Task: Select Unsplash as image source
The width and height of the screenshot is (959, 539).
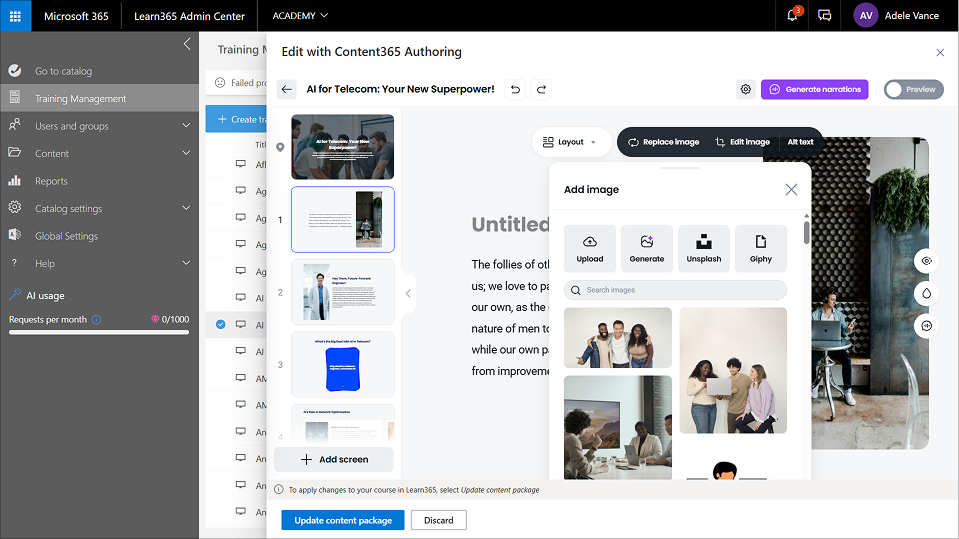Action: pos(704,249)
